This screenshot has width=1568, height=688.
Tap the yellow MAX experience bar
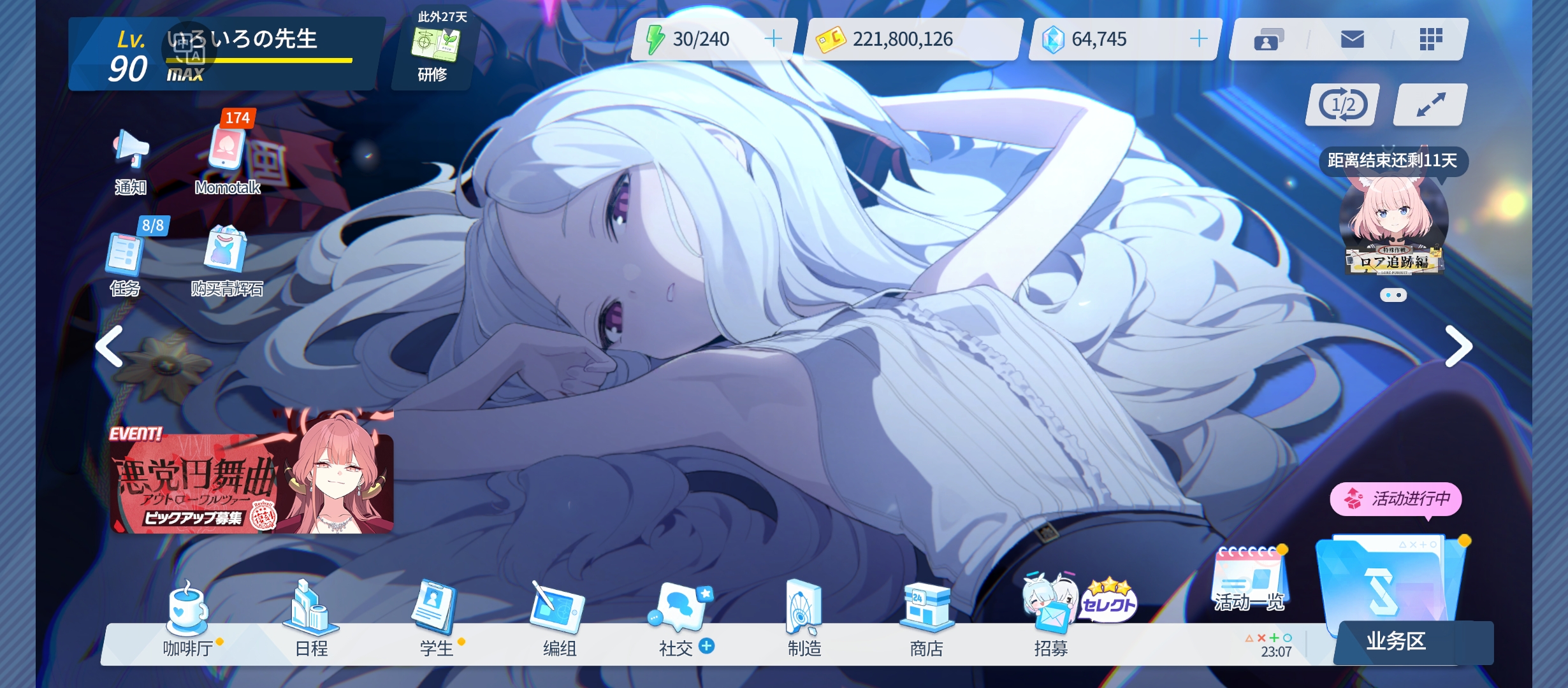coord(259,61)
